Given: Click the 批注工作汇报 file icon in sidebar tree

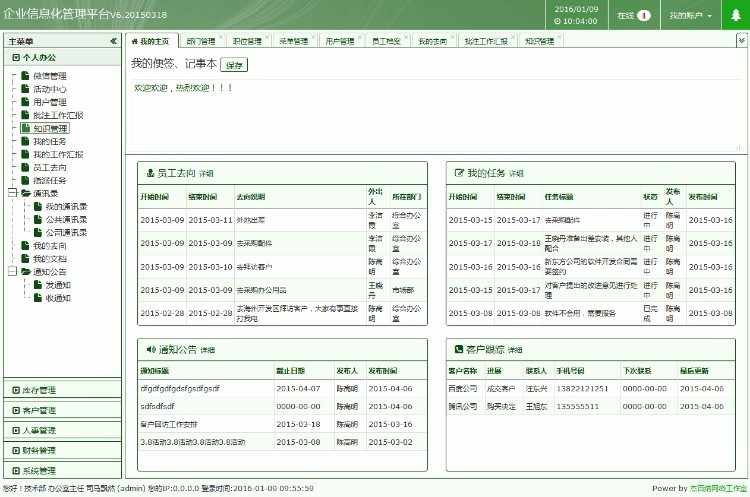Looking at the screenshot, I should click(25, 115).
